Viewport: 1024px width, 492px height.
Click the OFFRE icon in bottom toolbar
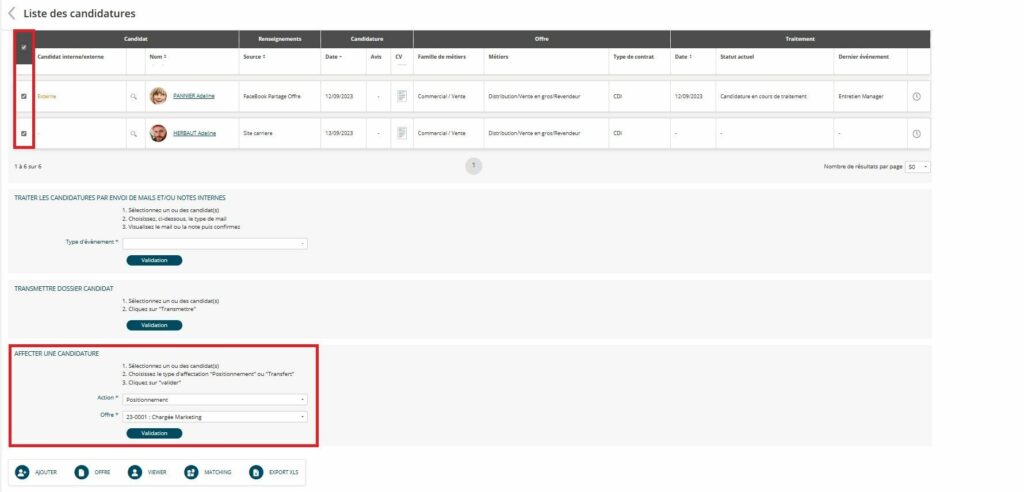point(82,472)
